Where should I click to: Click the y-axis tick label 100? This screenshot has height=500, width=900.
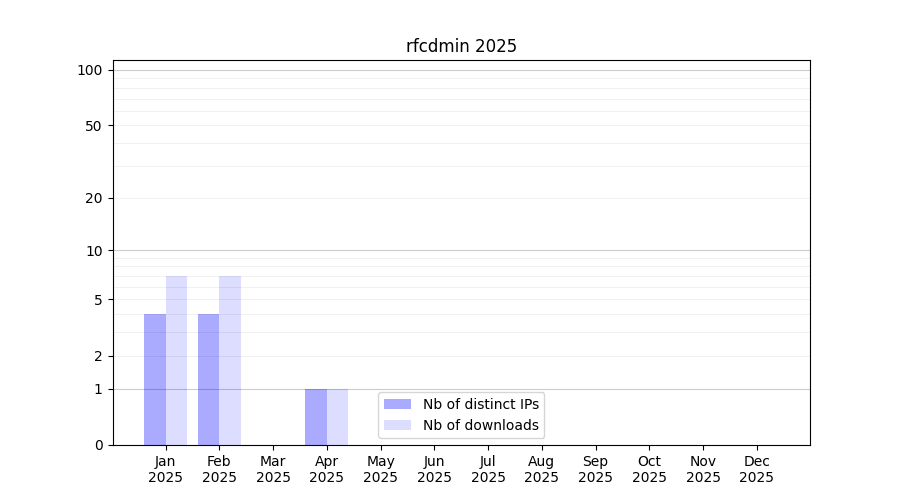point(90,70)
